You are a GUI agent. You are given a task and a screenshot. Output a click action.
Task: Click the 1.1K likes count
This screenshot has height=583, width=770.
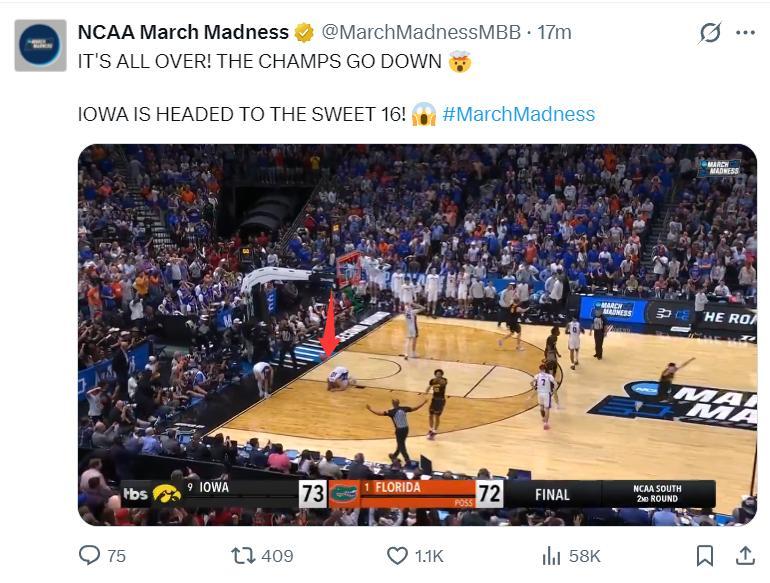coord(429,556)
